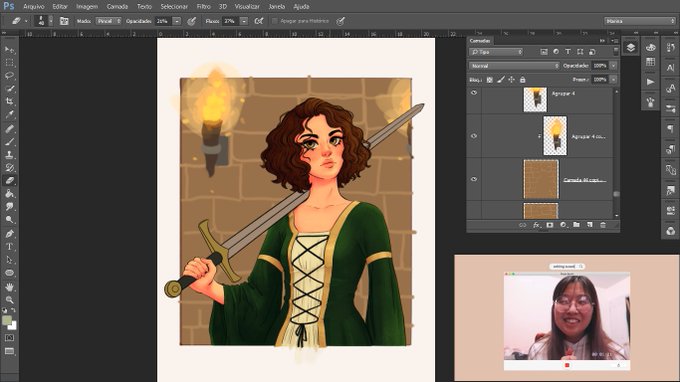
Task: Hide the Agrupar 4 layer
Action: point(474,93)
